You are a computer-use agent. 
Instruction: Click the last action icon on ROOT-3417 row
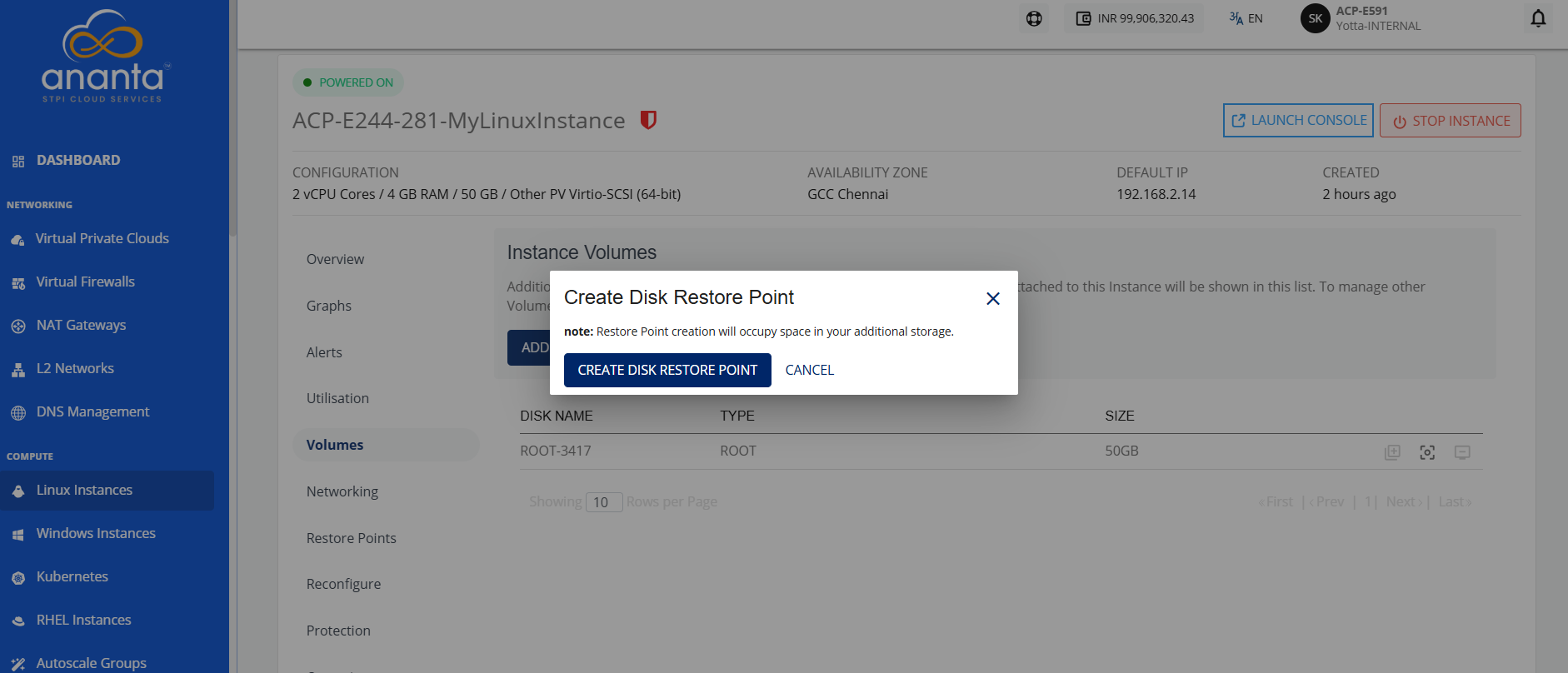click(x=1462, y=452)
